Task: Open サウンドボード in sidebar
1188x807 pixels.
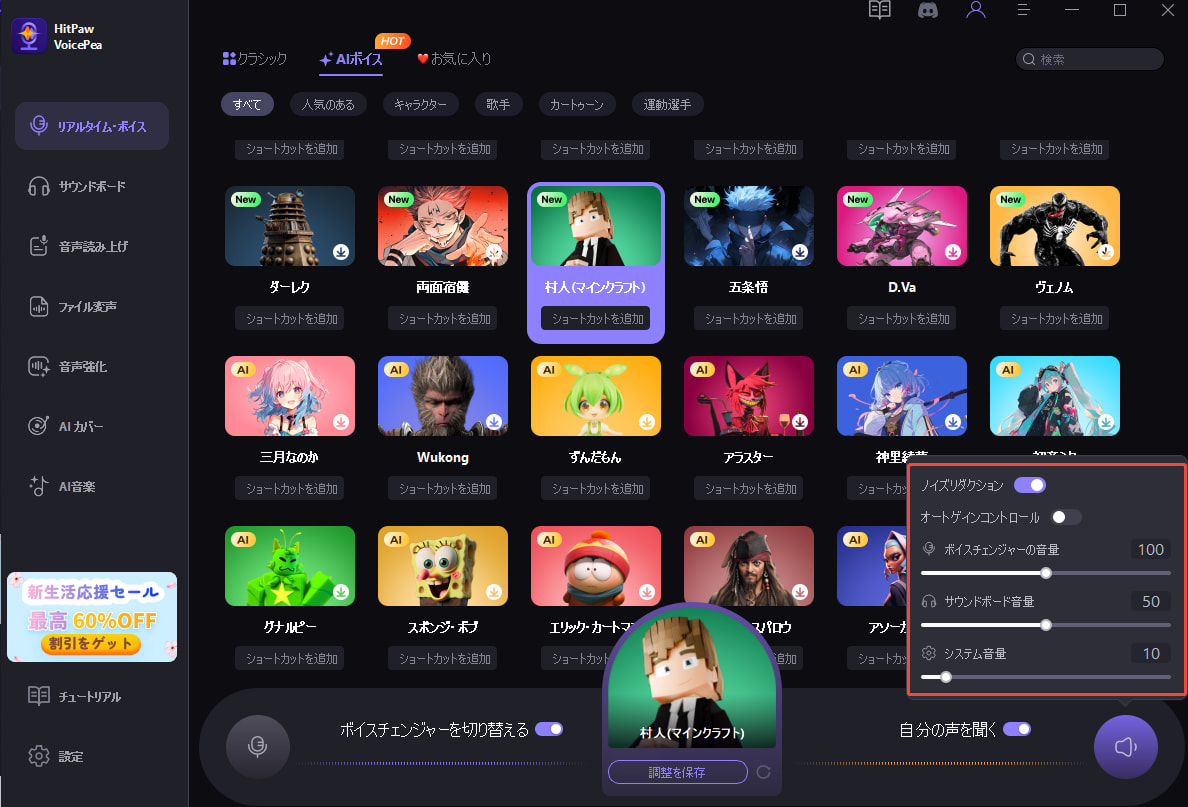Action: [92, 186]
